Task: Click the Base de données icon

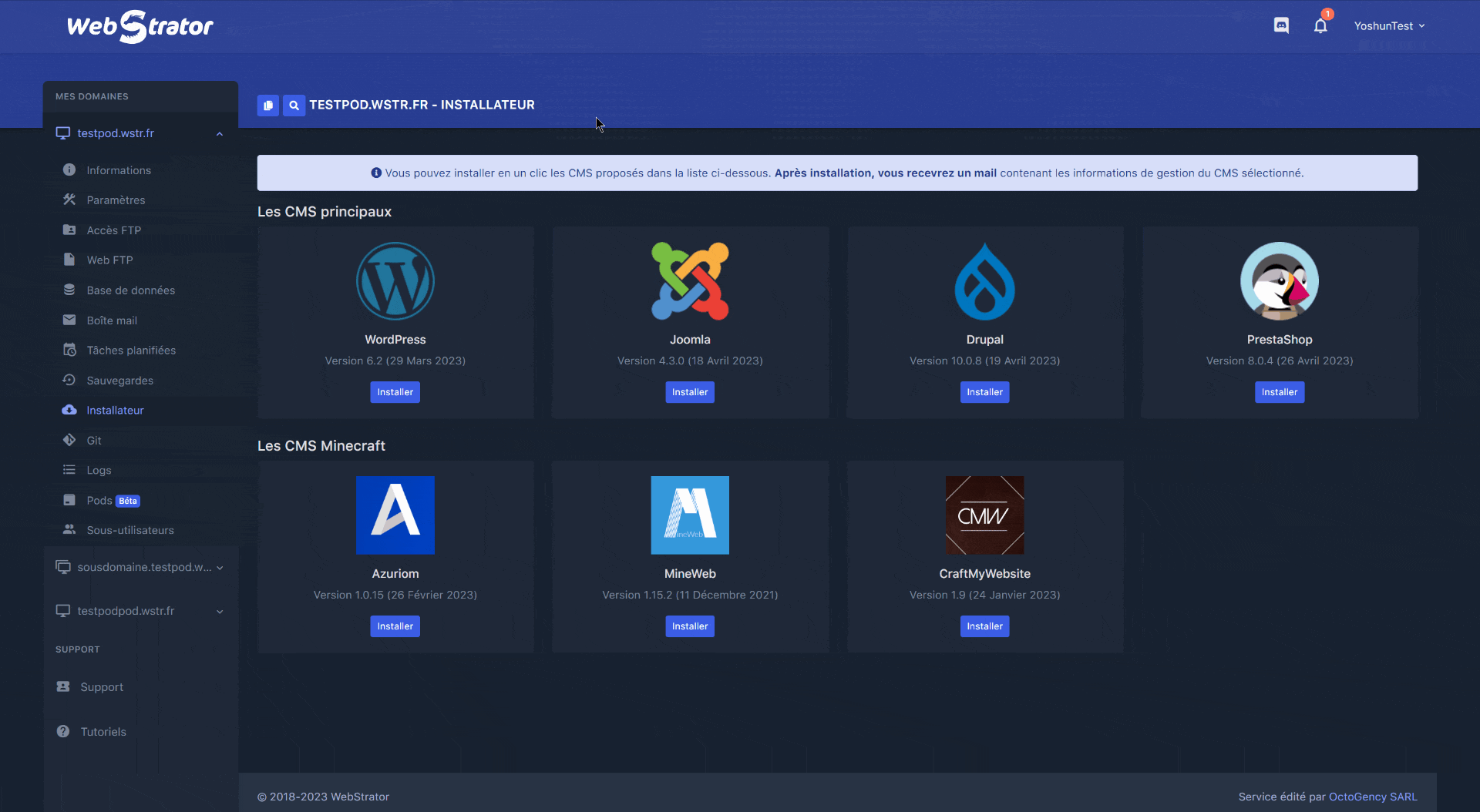Action: 69,290
